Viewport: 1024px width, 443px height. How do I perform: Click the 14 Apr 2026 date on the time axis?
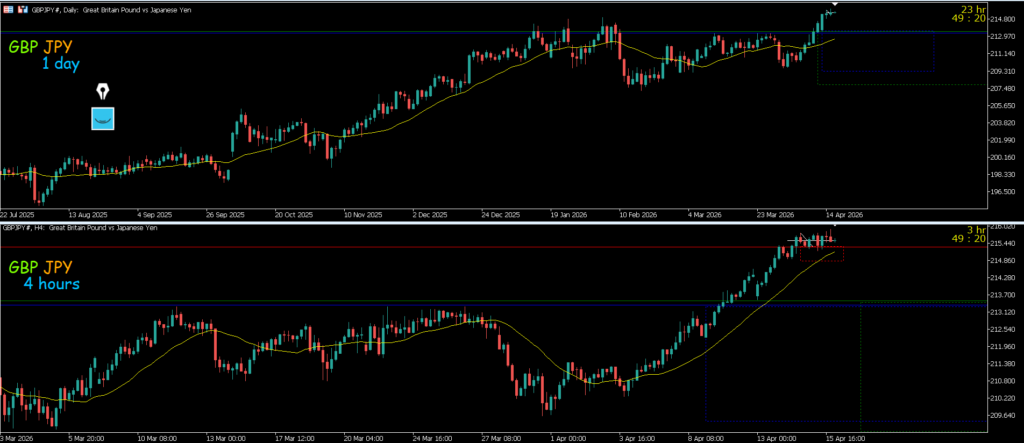842,214
